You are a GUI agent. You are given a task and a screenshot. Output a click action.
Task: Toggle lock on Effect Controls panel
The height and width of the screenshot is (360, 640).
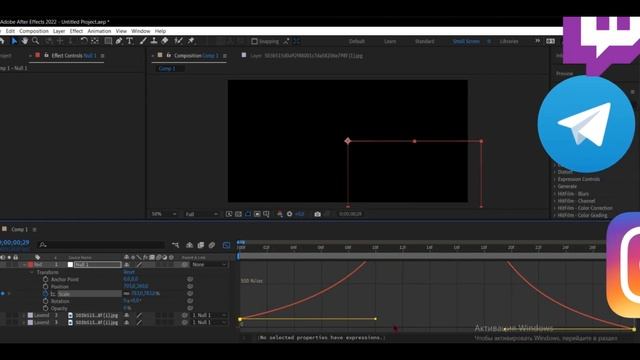tap(46, 55)
